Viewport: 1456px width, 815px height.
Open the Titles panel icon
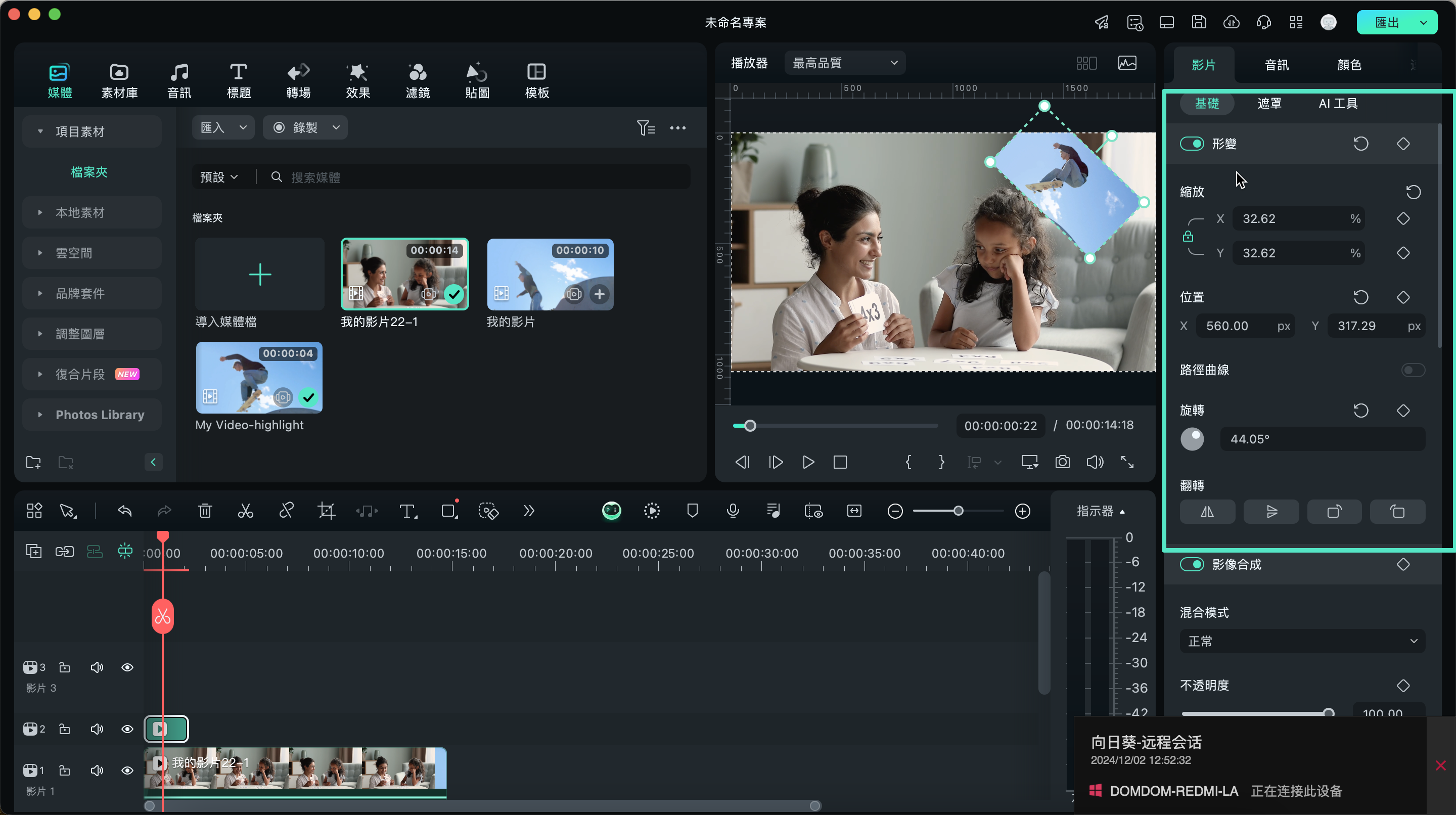[x=239, y=81]
